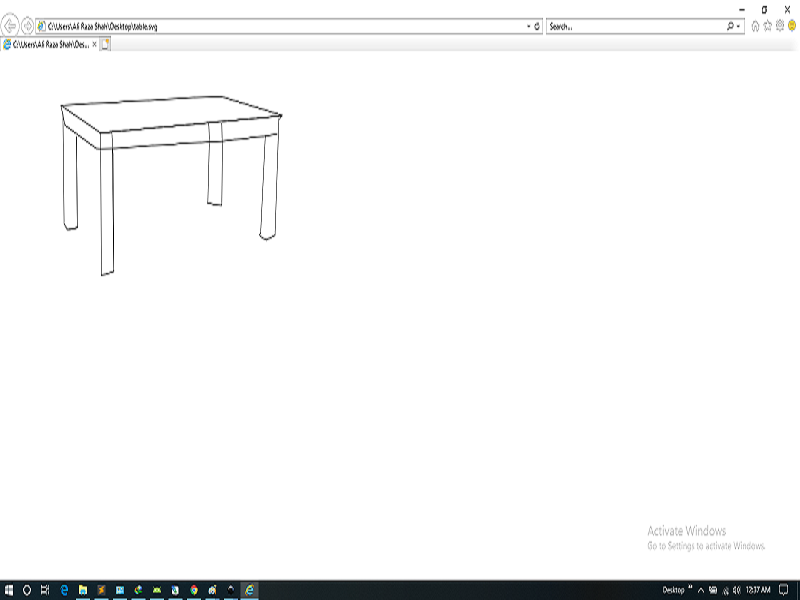
Task: Open the network status tray icon
Action: pos(725,590)
